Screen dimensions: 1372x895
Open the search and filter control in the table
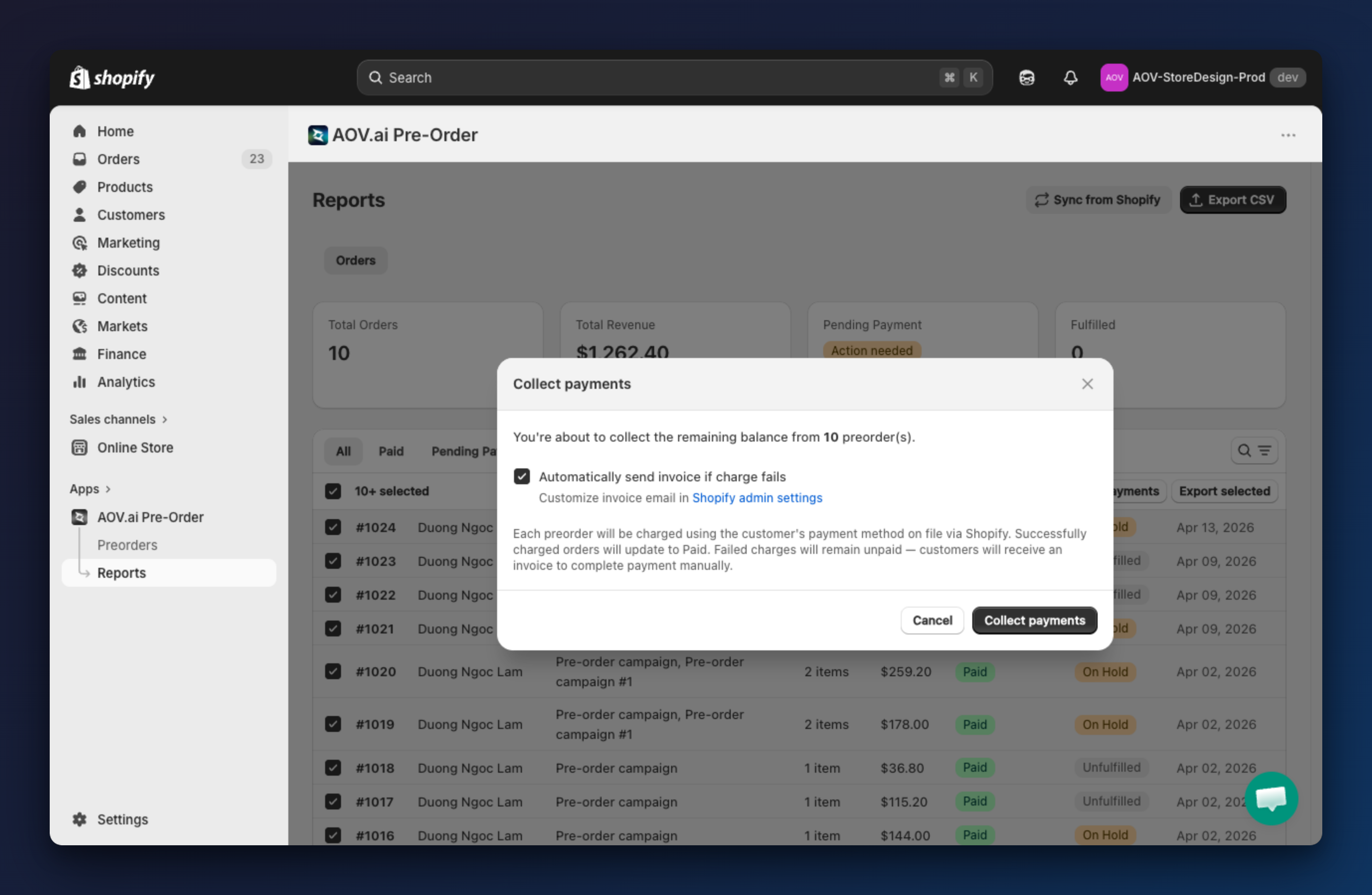pos(1254,451)
